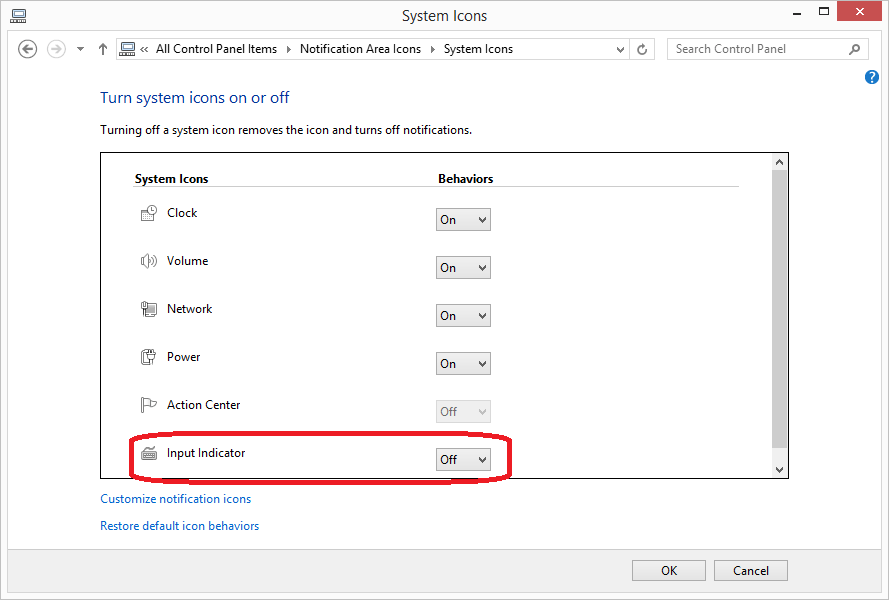The height and width of the screenshot is (600, 889).
Task: Open the Network behavior dropdown
Action: click(463, 315)
